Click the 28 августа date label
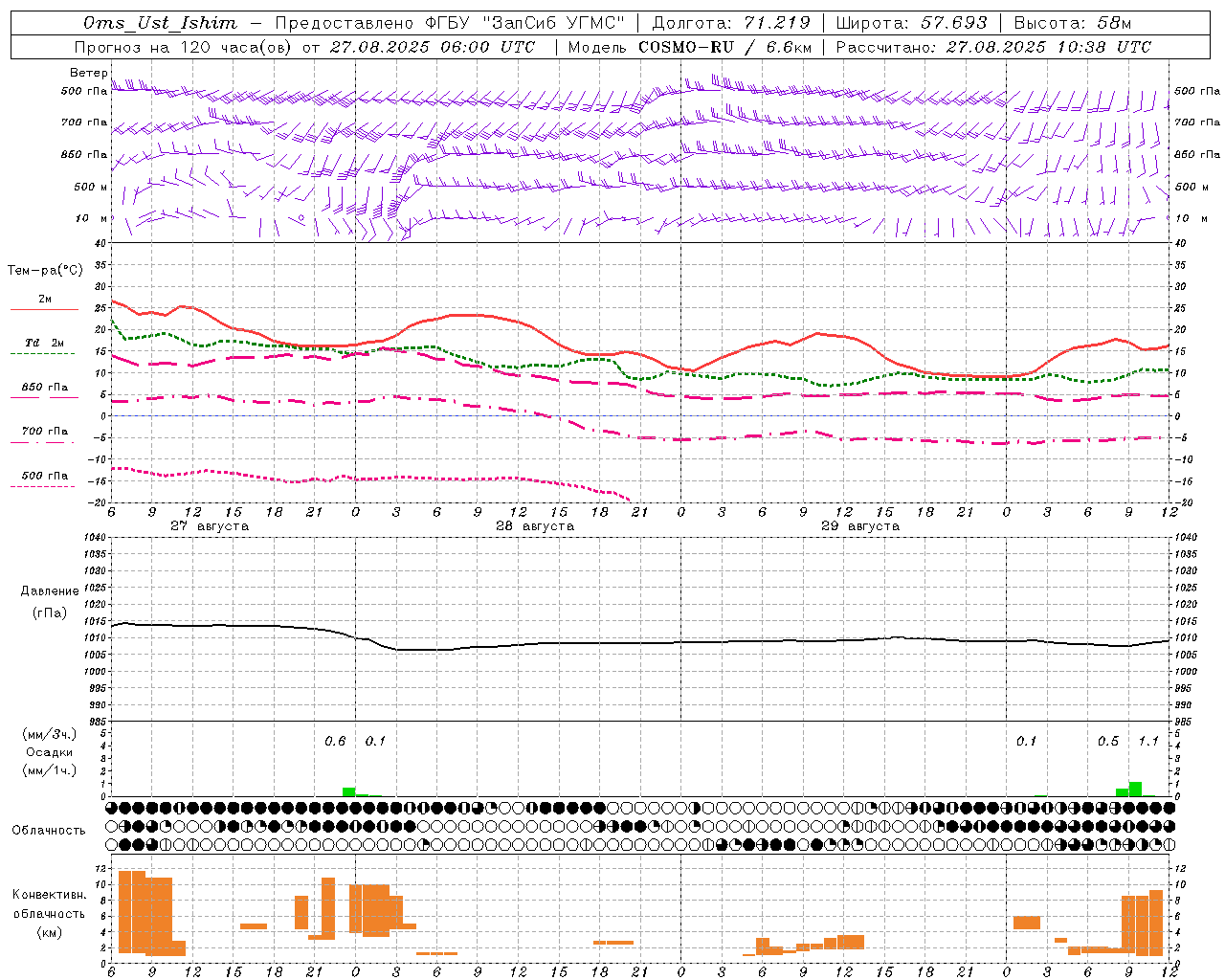The image size is (1225, 980). coord(535,526)
